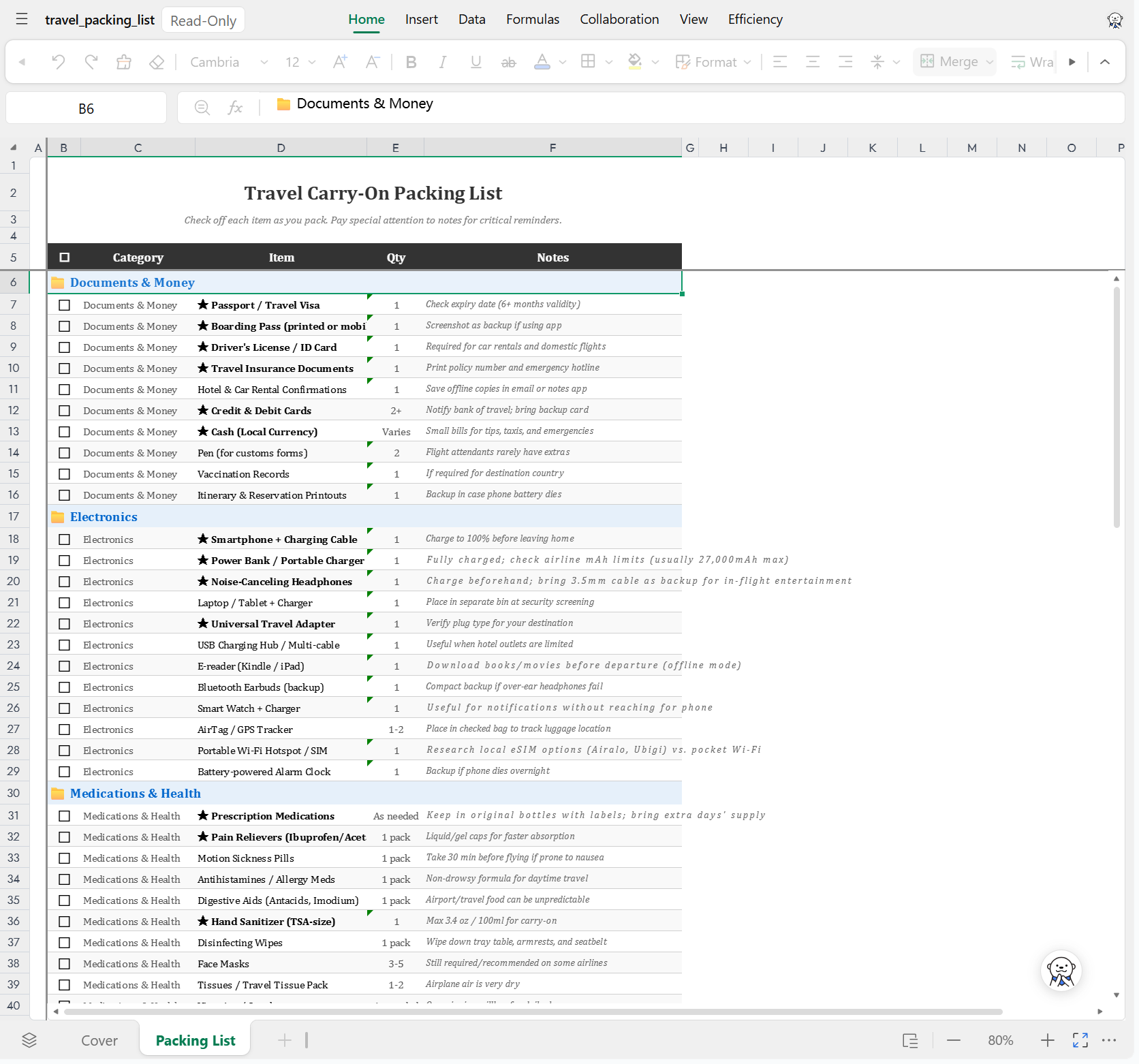Viewport: 1139px width, 1064px height.
Task: Click the name box showing B6
Action: point(87,108)
